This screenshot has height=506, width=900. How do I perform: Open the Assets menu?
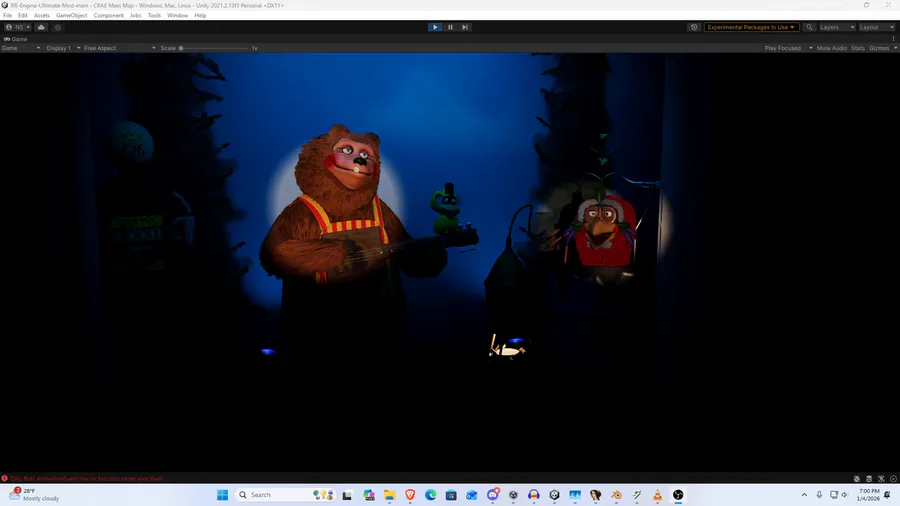41,15
